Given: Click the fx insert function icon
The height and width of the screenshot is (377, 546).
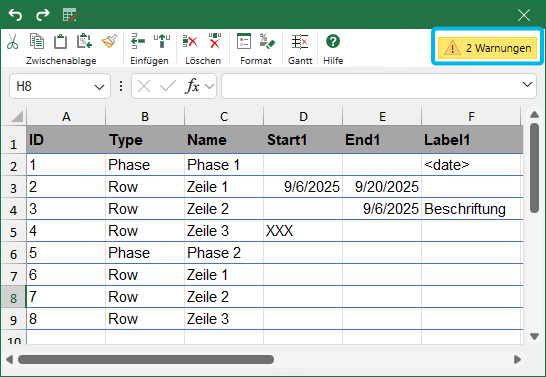Looking at the screenshot, I should (193, 86).
